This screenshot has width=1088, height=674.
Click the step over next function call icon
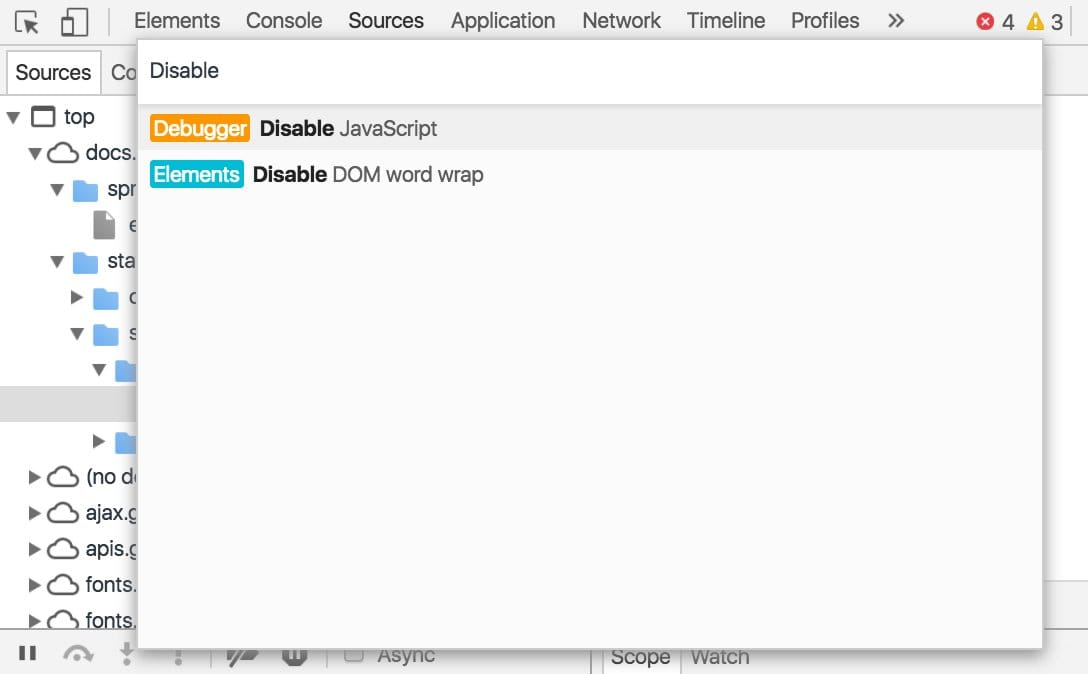click(x=78, y=655)
